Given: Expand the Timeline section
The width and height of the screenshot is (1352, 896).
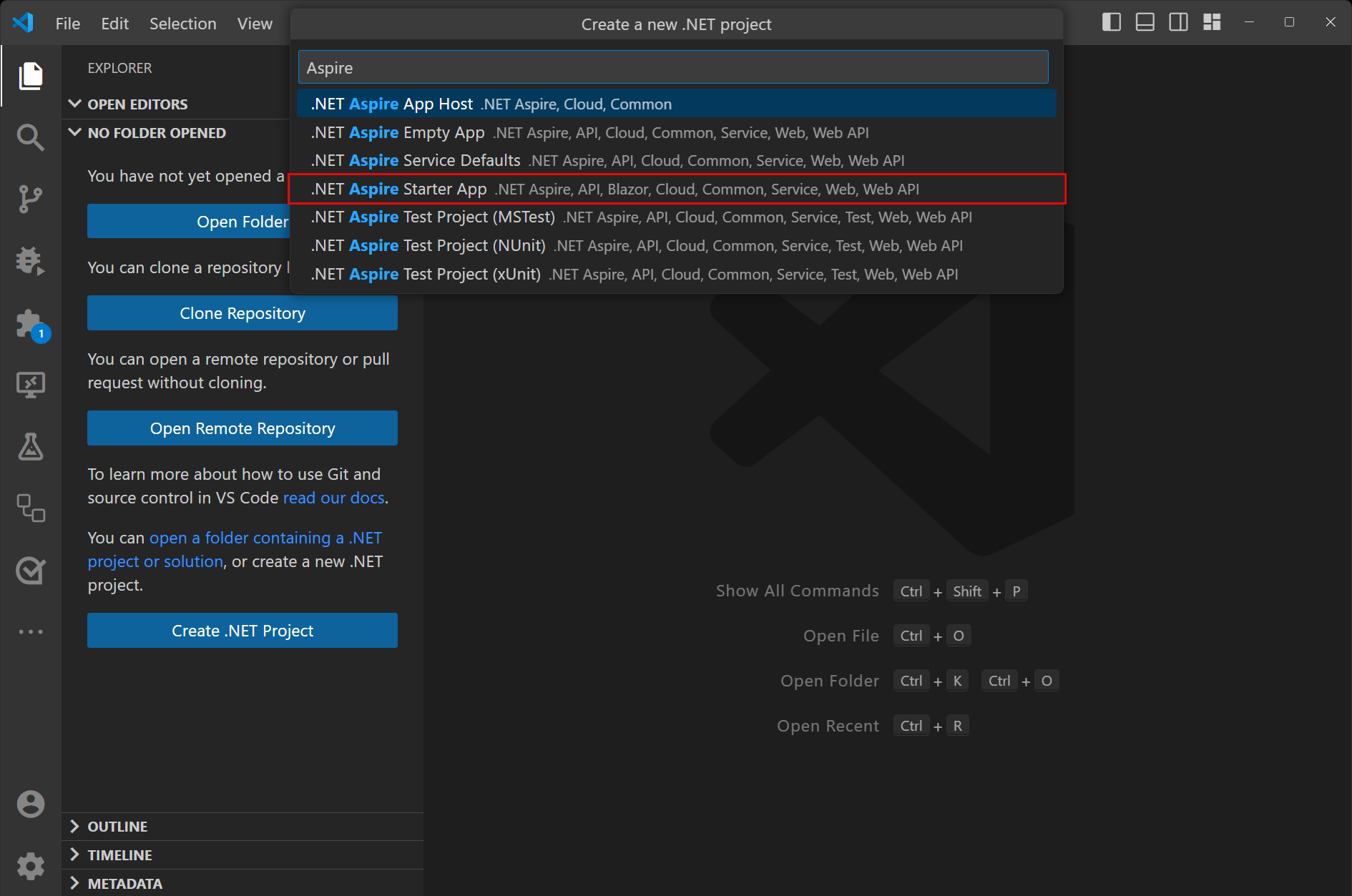Looking at the screenshot, I should pyautogui.click(x=243, y=855).
